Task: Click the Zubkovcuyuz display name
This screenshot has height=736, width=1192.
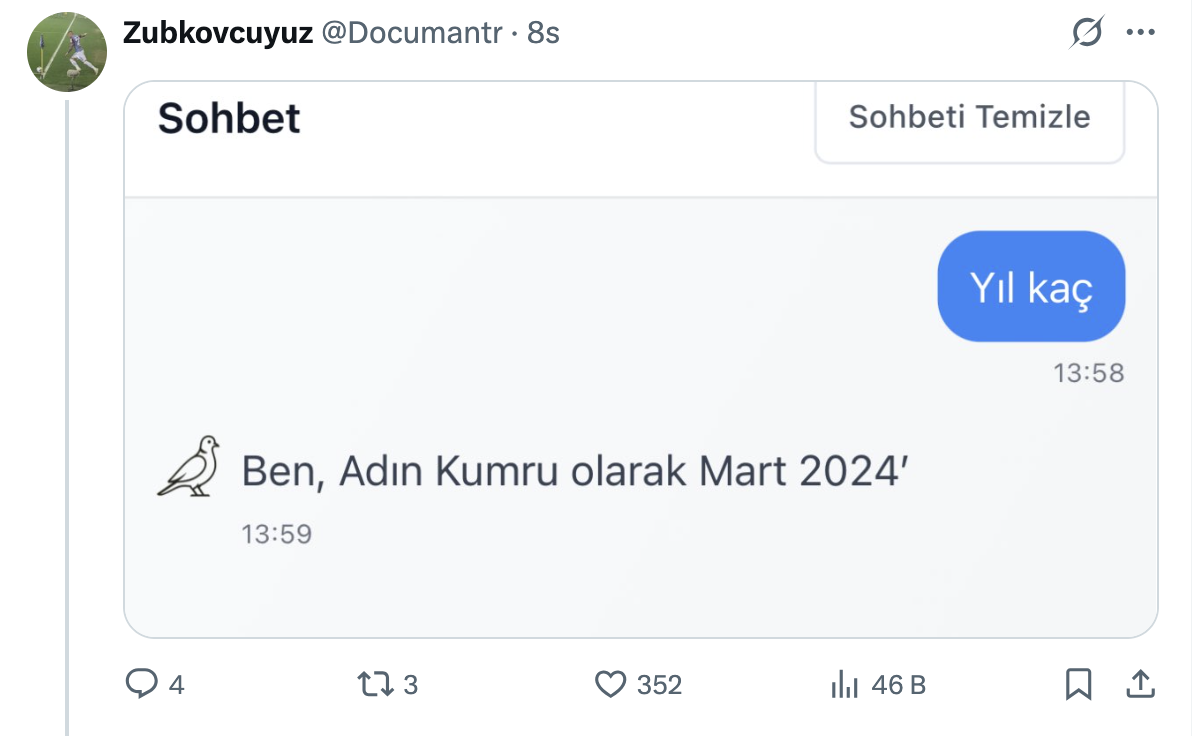Action: coord(215,33)
